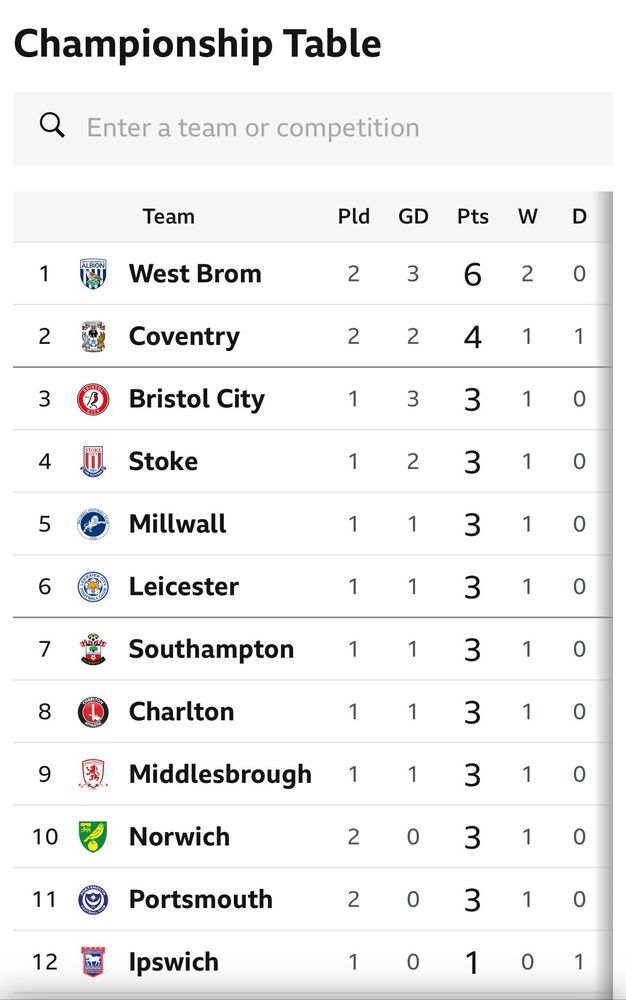Click the Millwall club badge
626x1000 pixels.
pos(93,524)
